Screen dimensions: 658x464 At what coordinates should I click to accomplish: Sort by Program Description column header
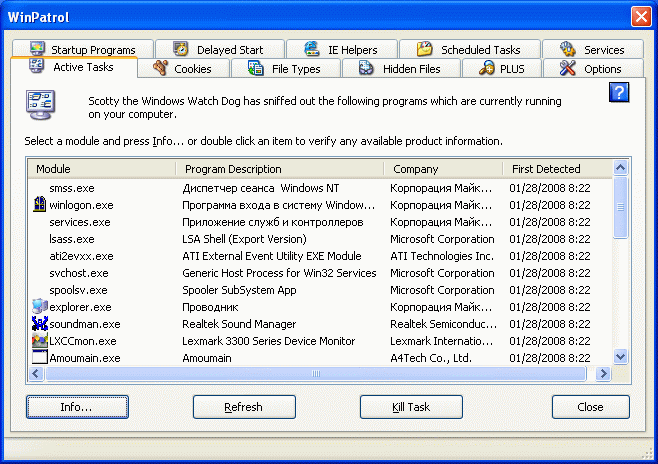tap(280, 169)
